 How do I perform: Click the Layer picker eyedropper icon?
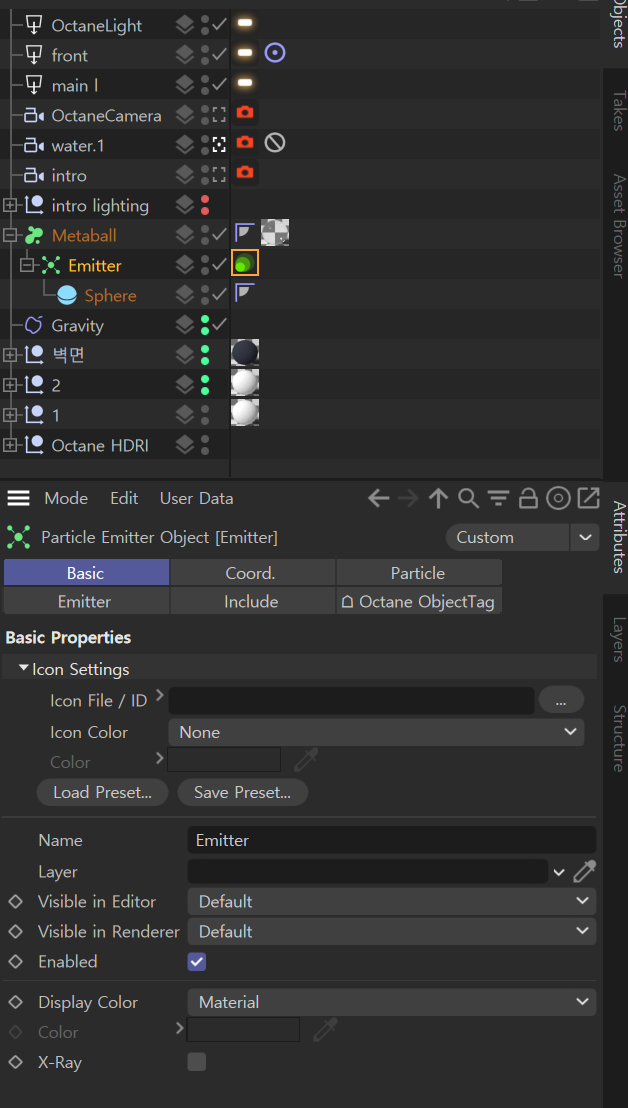[584, 871]
